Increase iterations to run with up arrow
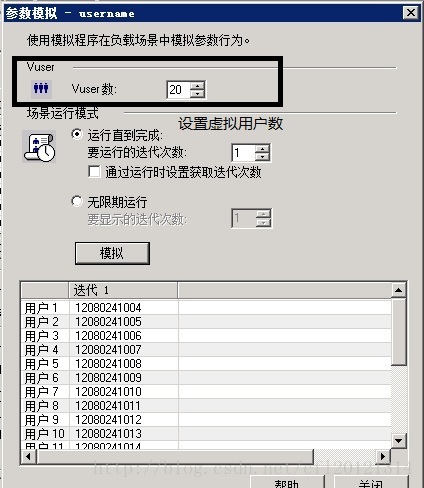Viewport: 424px width, 488px height. tap(263, 149)
